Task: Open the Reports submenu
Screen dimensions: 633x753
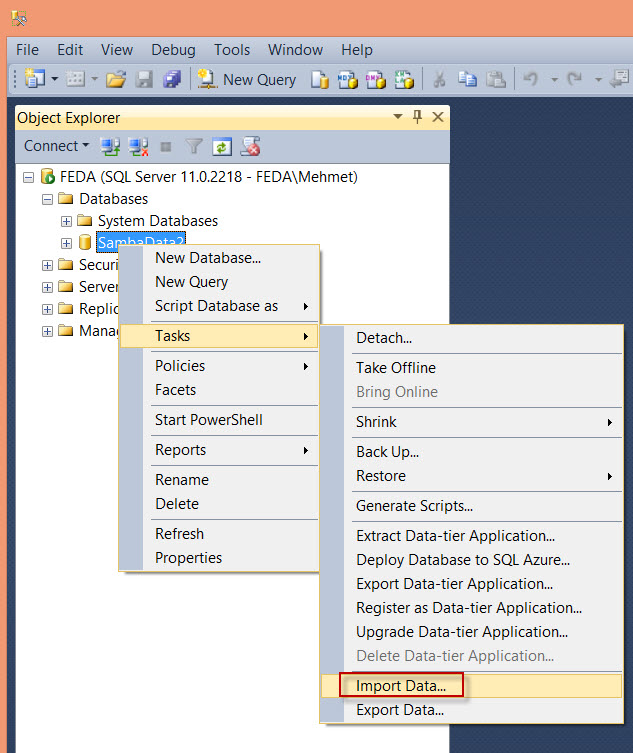Action: (x=219, y=450)
